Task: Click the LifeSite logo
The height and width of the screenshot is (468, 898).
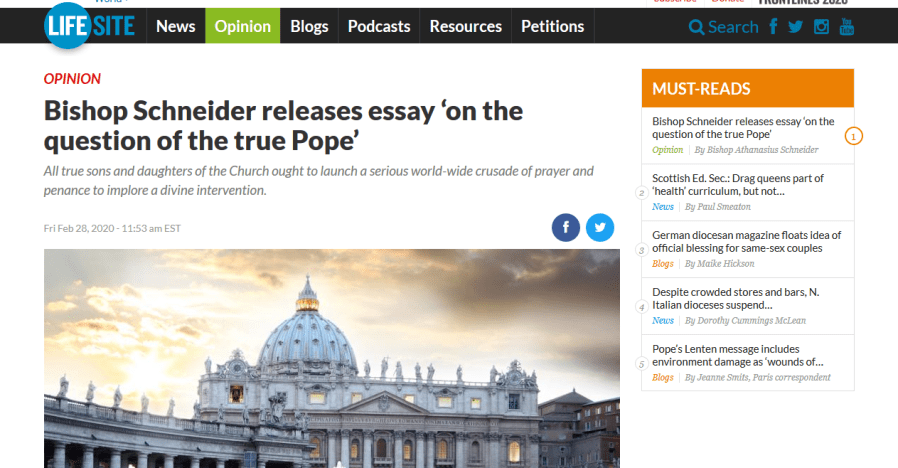Action: pos(90,26)
